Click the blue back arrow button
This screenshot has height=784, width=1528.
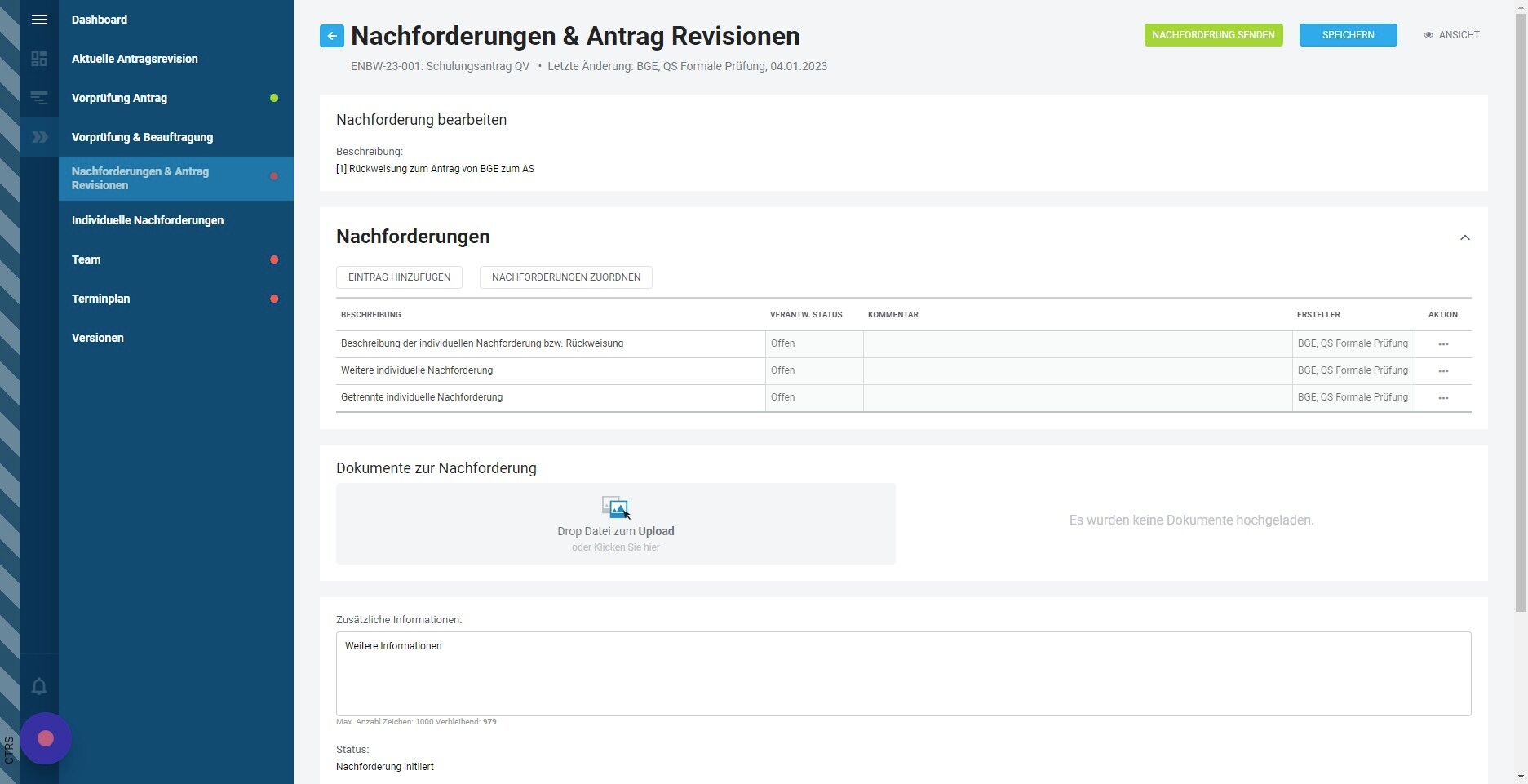coord(332,36)
